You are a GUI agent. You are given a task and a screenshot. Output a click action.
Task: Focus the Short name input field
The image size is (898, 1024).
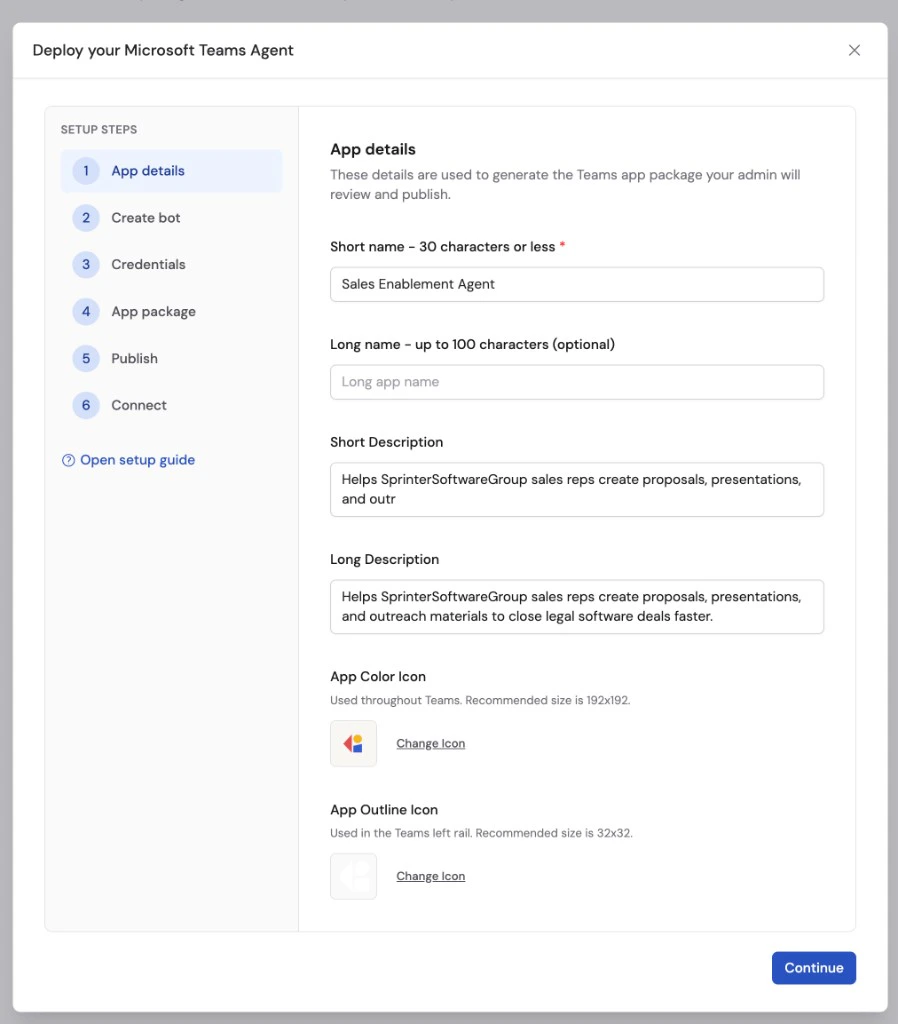tap(577, 284)
